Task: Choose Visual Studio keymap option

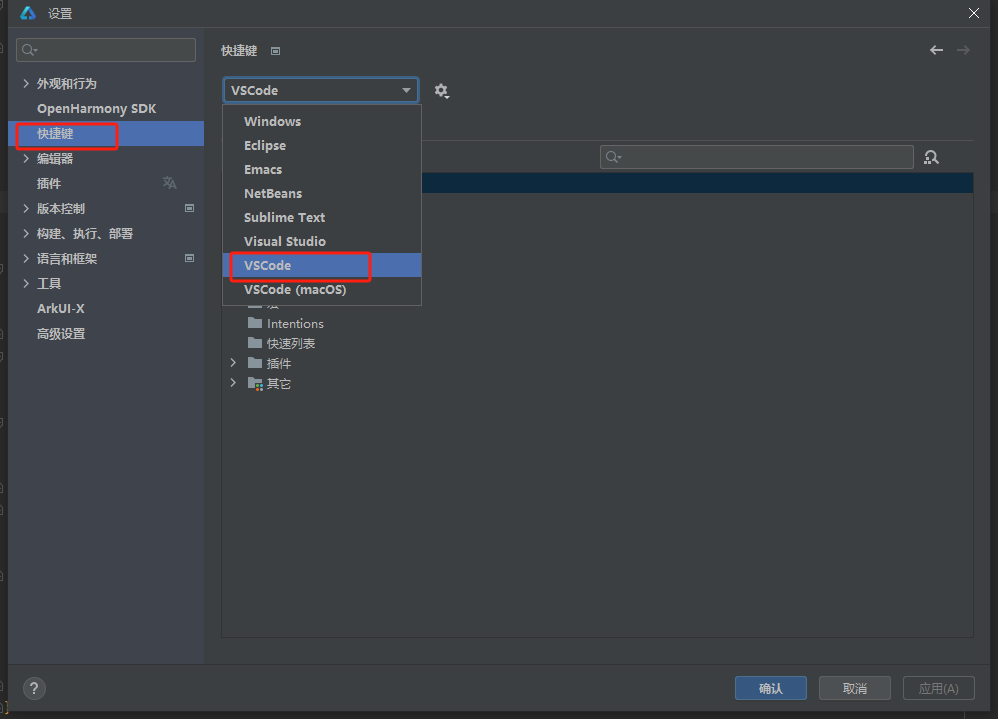Action: click(x=321, y=242)
